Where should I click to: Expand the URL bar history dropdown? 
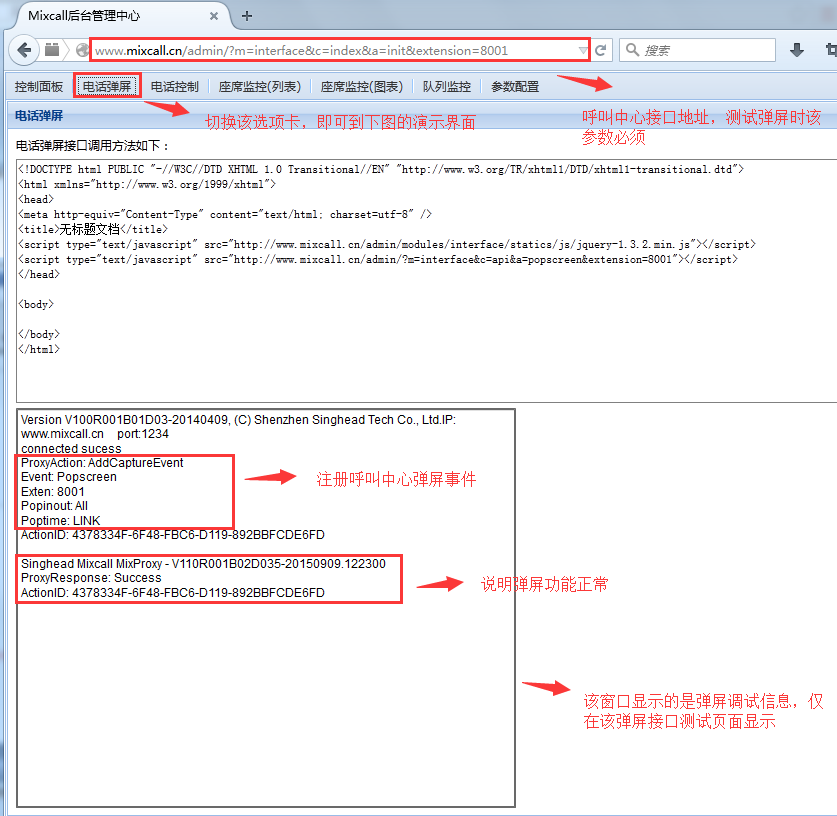coord(583,50)
